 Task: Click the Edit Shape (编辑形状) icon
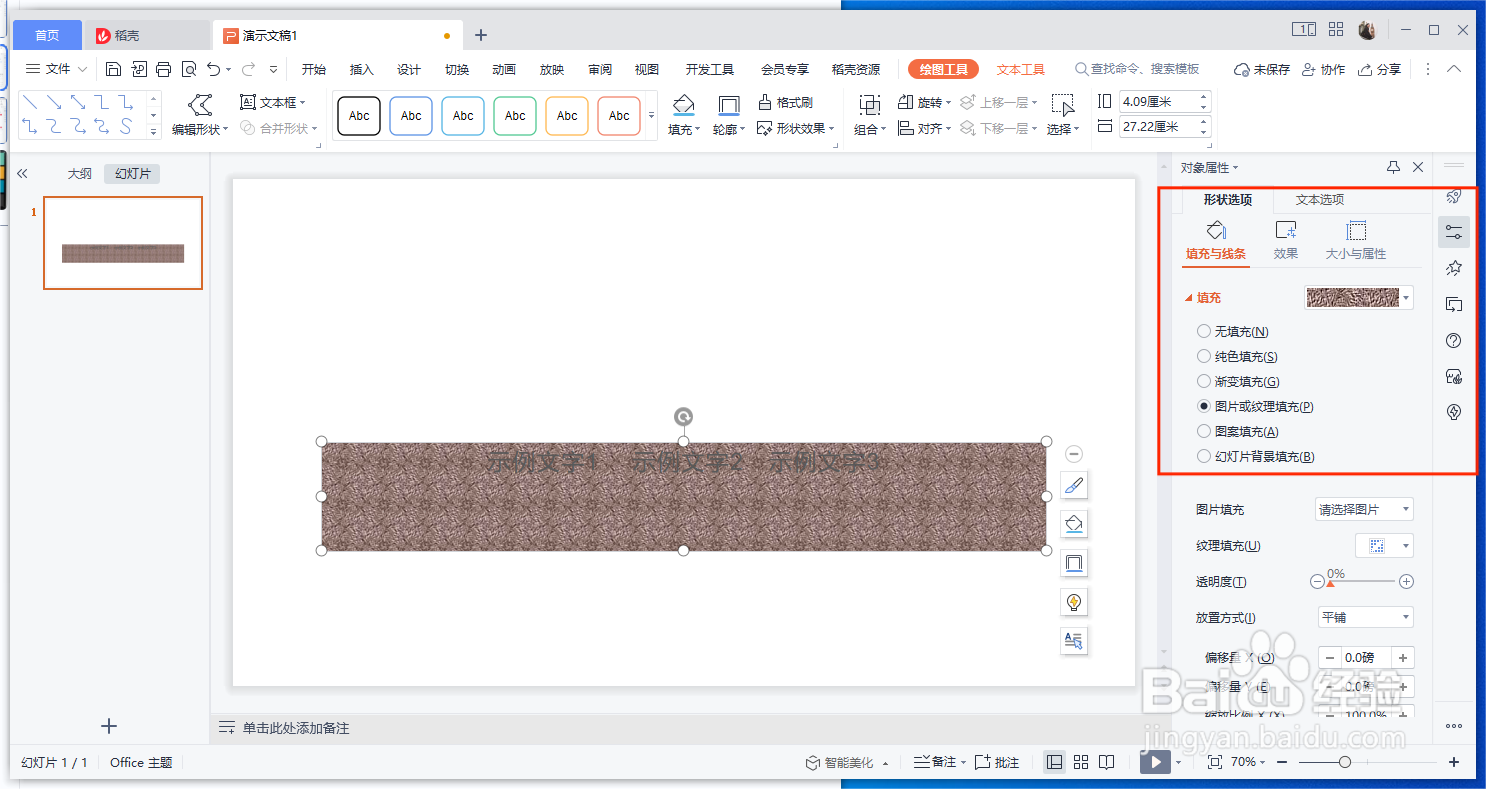201,105
